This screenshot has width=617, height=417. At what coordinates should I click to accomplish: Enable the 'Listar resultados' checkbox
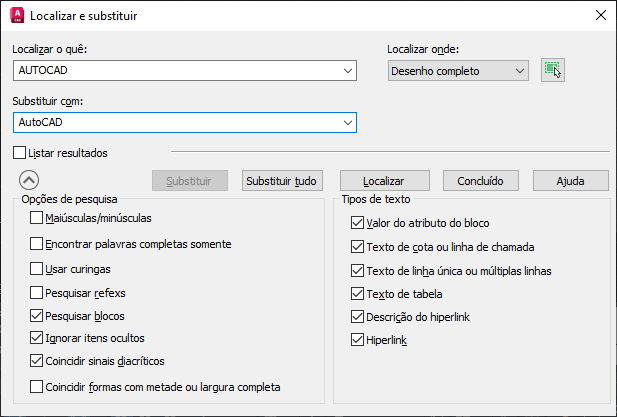click(21, 153)
